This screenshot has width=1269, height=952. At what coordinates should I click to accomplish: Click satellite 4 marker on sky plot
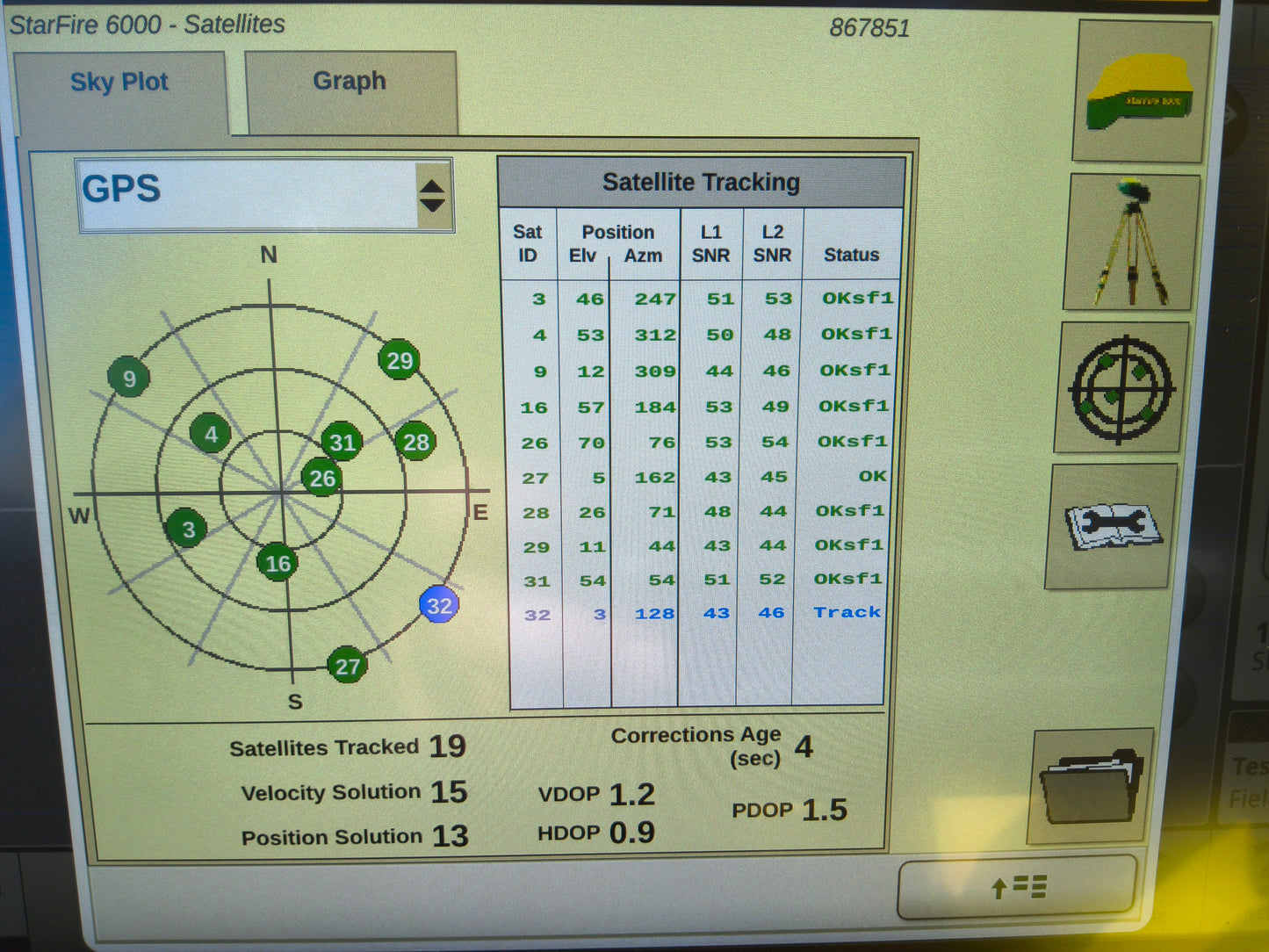pos(210,433)
